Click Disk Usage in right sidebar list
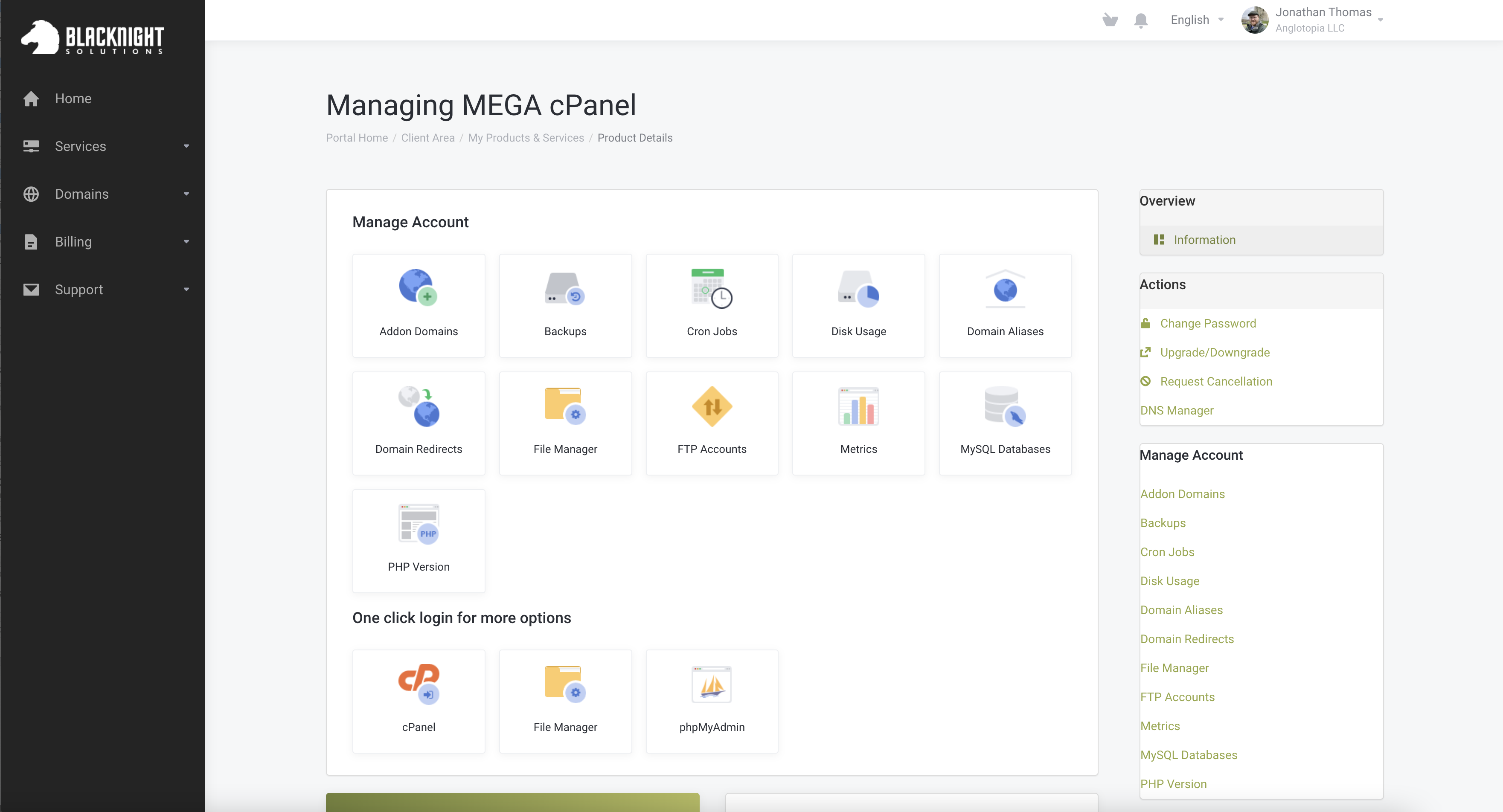The image size is (1503, 812). pos(1170,581)
